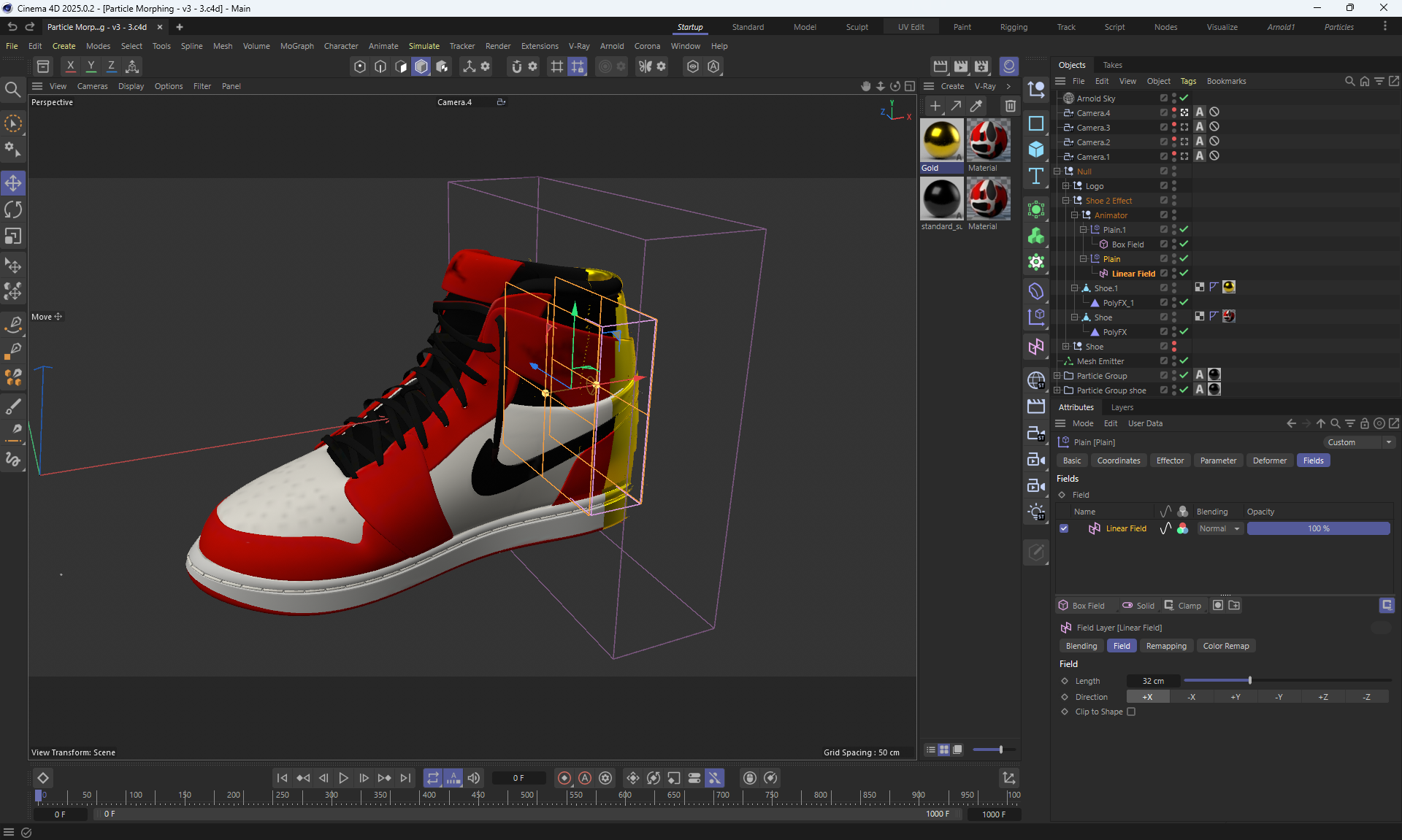Click the Gold material thumbnail

coord(941,140)
